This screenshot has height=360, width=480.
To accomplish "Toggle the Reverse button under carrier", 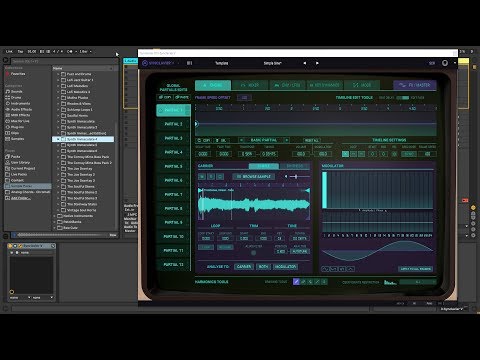I will (225, 247).
